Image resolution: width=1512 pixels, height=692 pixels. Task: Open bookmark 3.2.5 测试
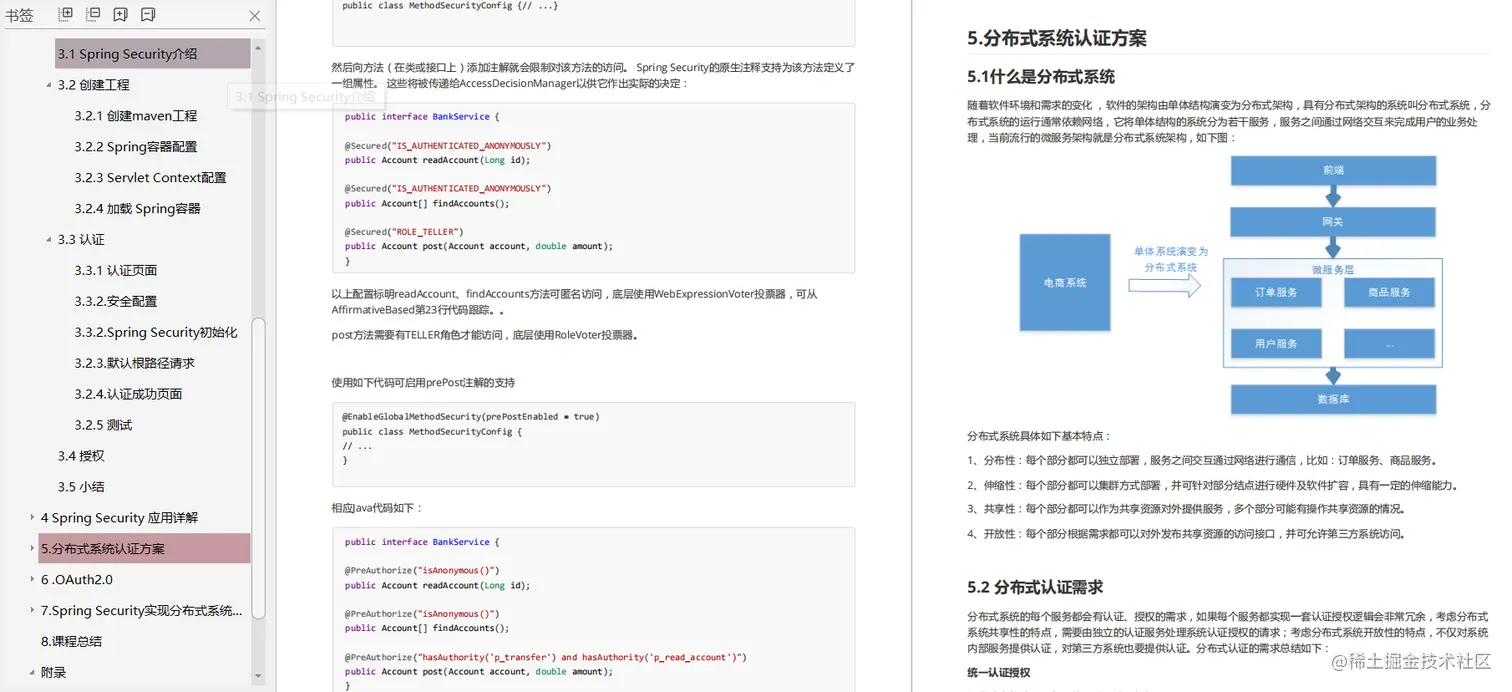tap(103, 426)
